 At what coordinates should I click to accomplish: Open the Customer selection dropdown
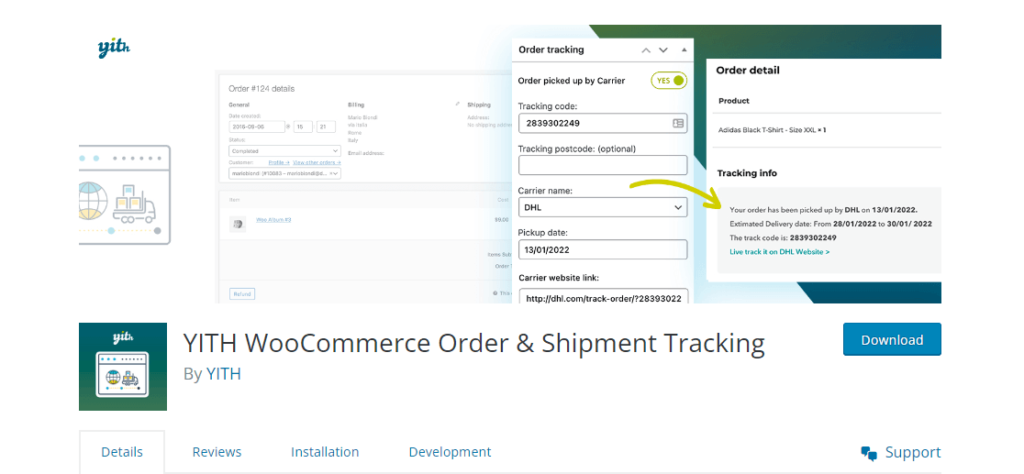(285, 173)
